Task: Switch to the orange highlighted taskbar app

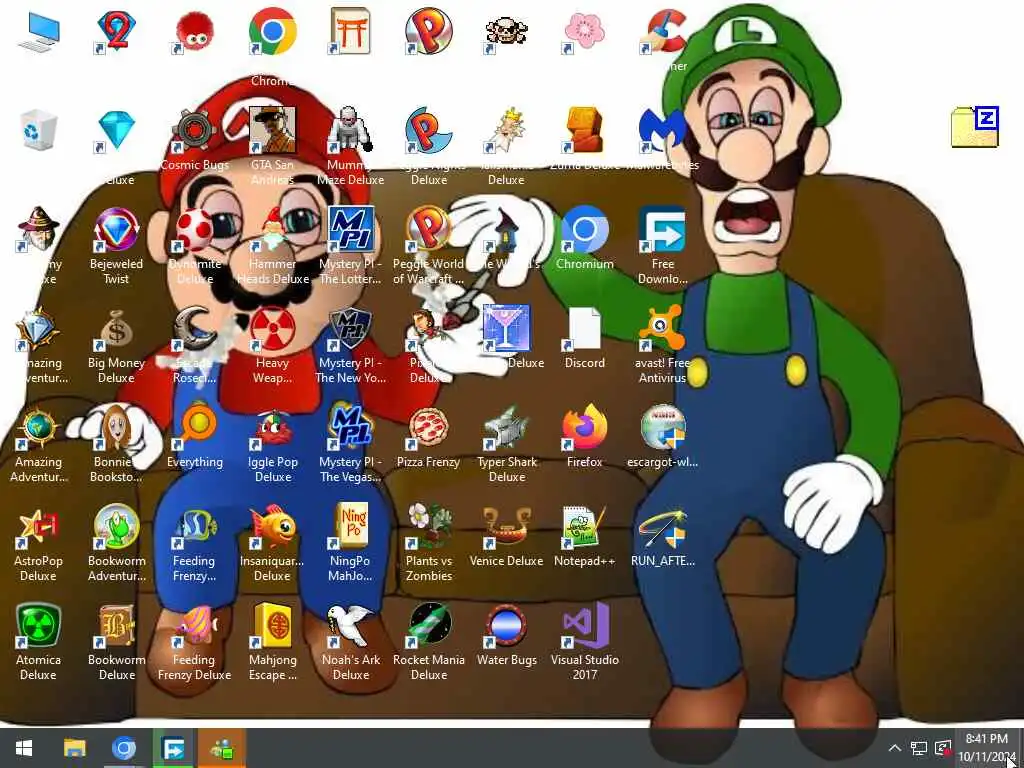Action: 222,748
